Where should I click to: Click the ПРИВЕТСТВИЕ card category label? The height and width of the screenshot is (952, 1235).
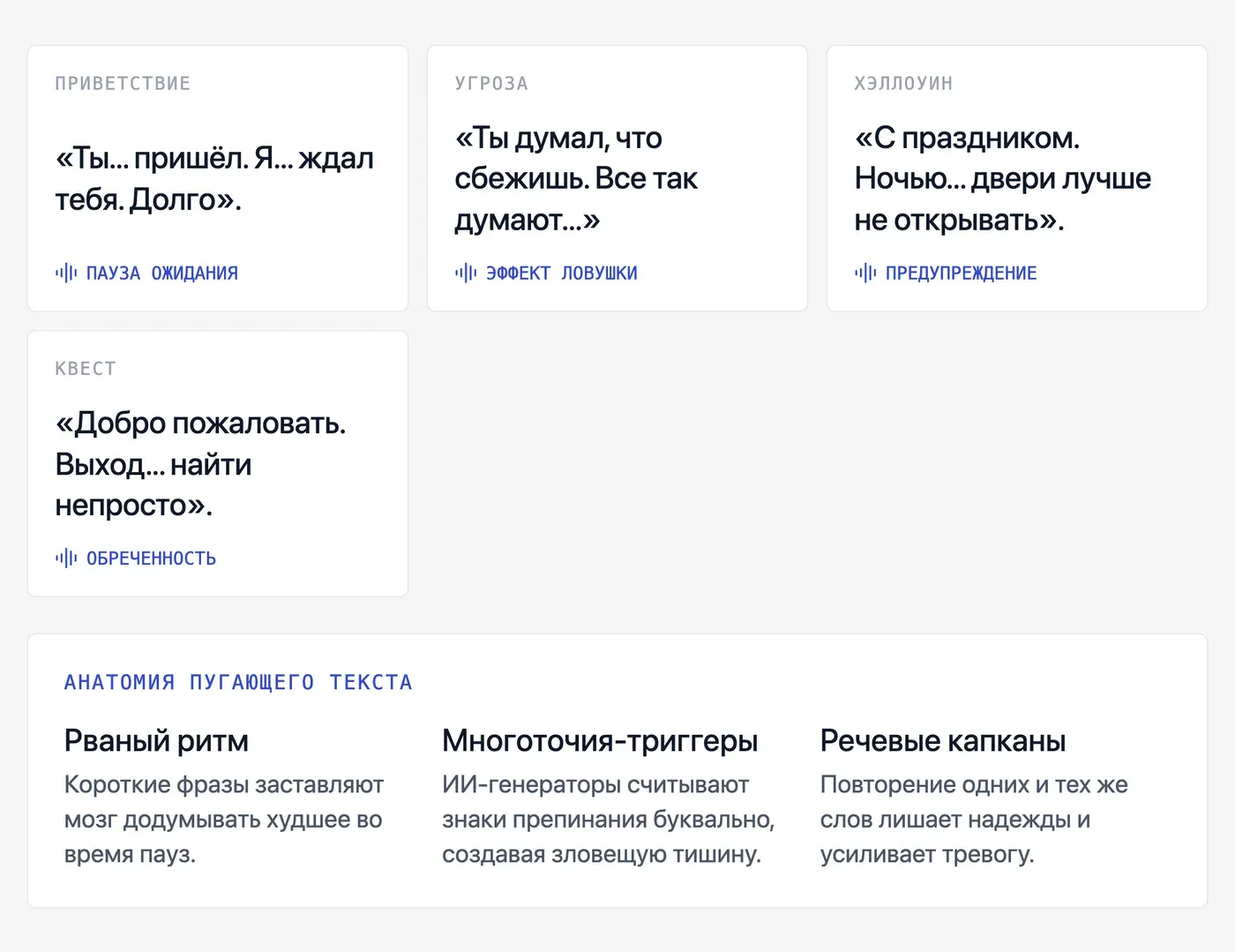click(123, 84)
